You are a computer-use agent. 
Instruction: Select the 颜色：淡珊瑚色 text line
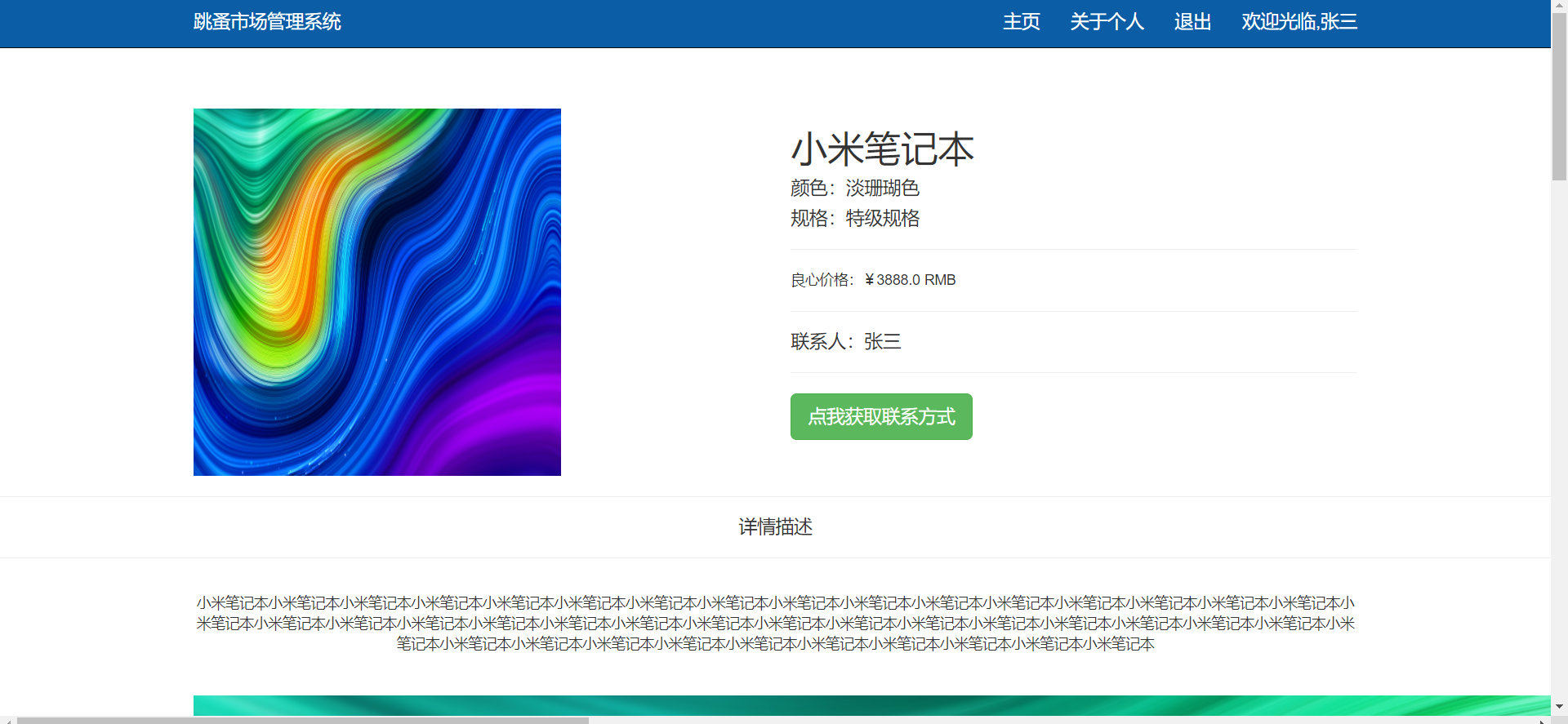click(855, 189)
